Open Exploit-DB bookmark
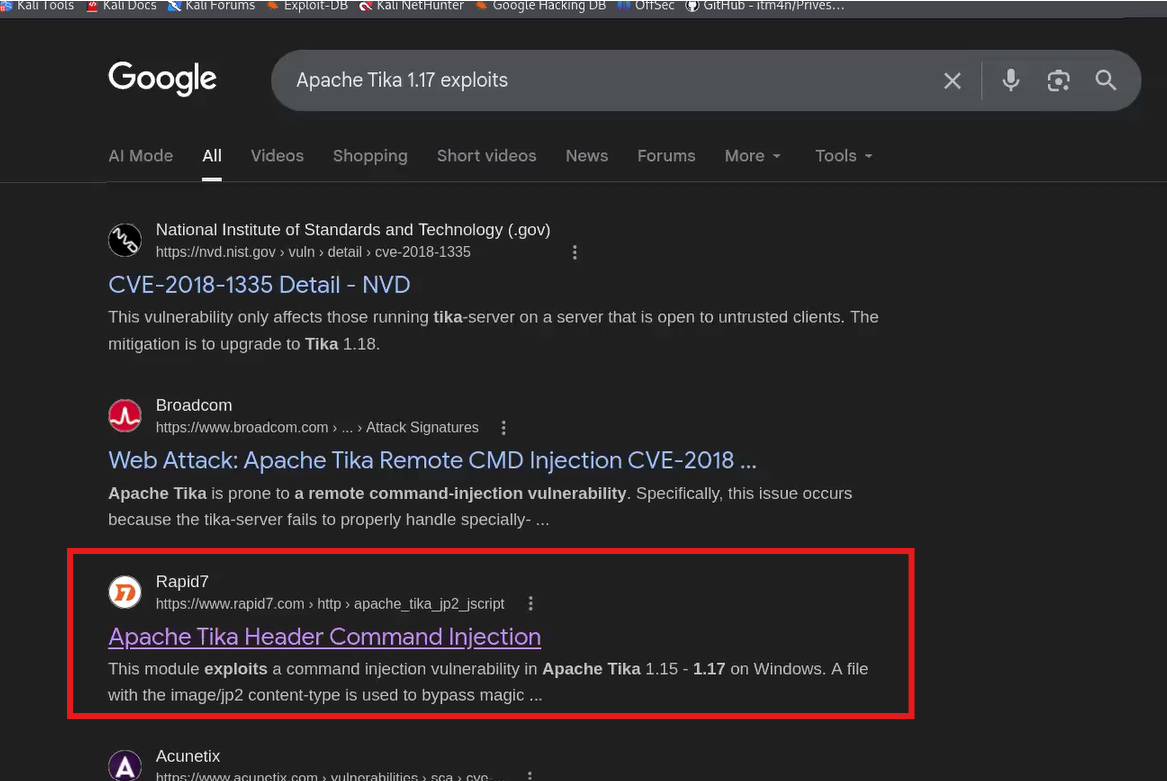The width and height of the screenshot is (1167, 781). coord(307,6)
